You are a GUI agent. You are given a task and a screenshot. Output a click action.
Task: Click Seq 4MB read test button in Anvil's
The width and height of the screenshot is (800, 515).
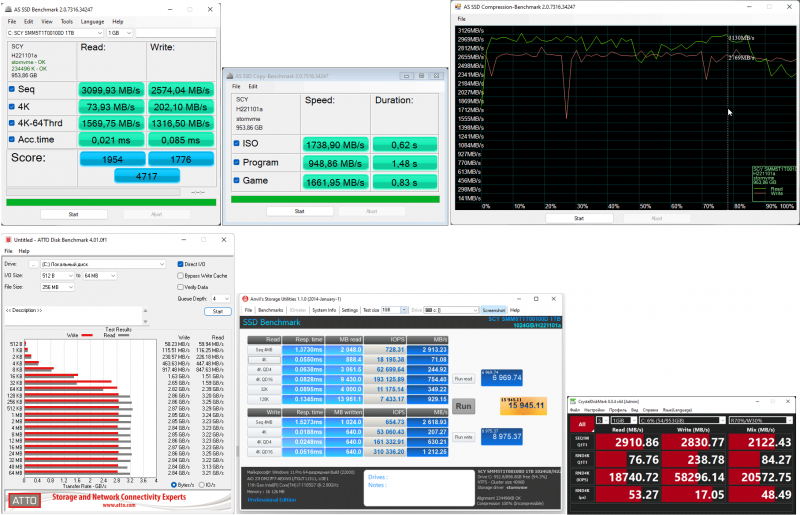coord(264,350)
